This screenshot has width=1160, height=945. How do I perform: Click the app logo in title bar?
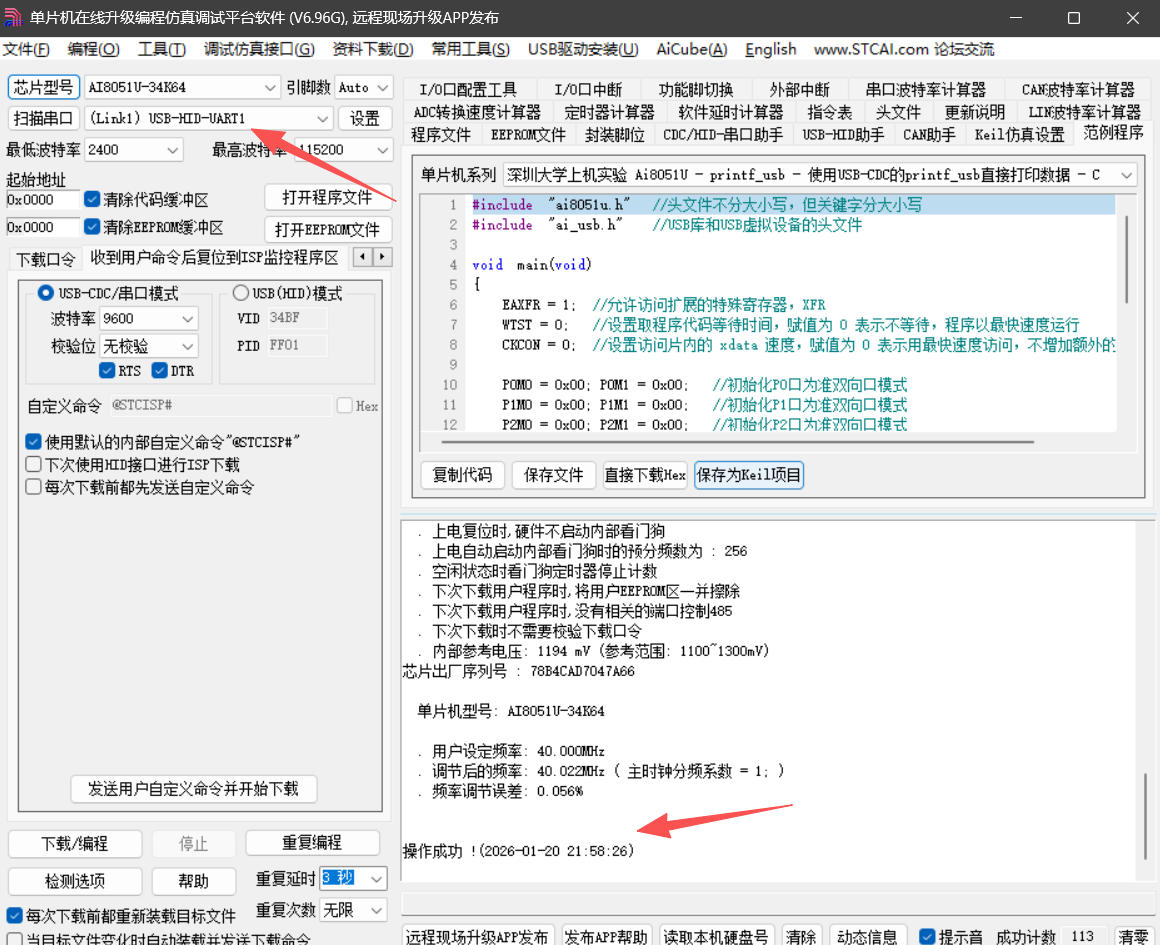click(x=14, y=18)
